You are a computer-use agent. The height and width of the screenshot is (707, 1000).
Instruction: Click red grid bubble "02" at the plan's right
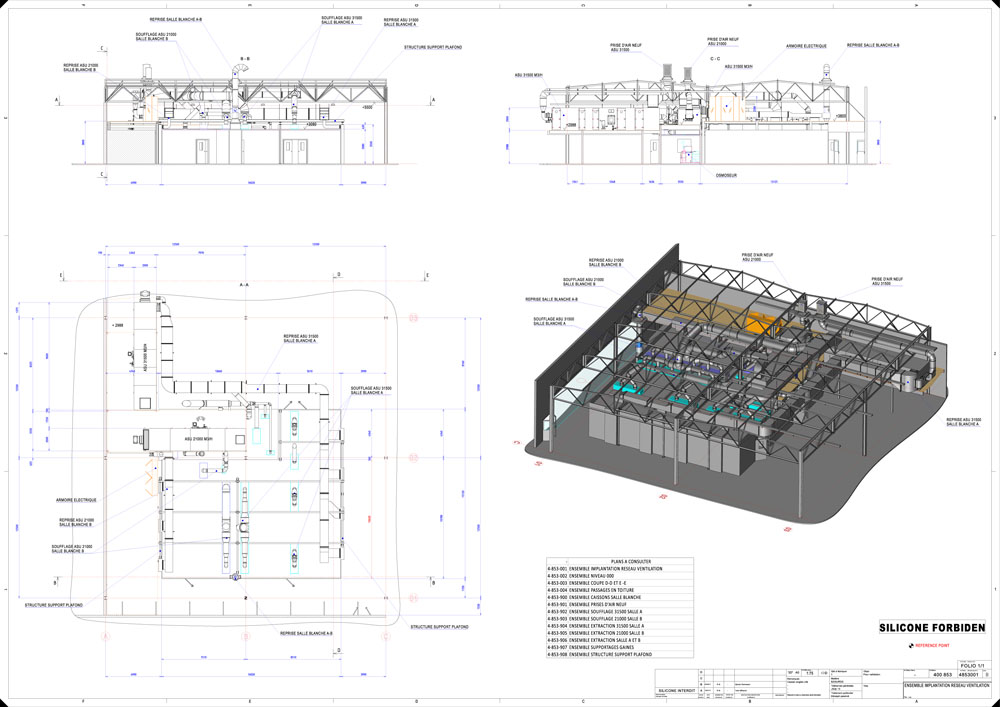413,457
